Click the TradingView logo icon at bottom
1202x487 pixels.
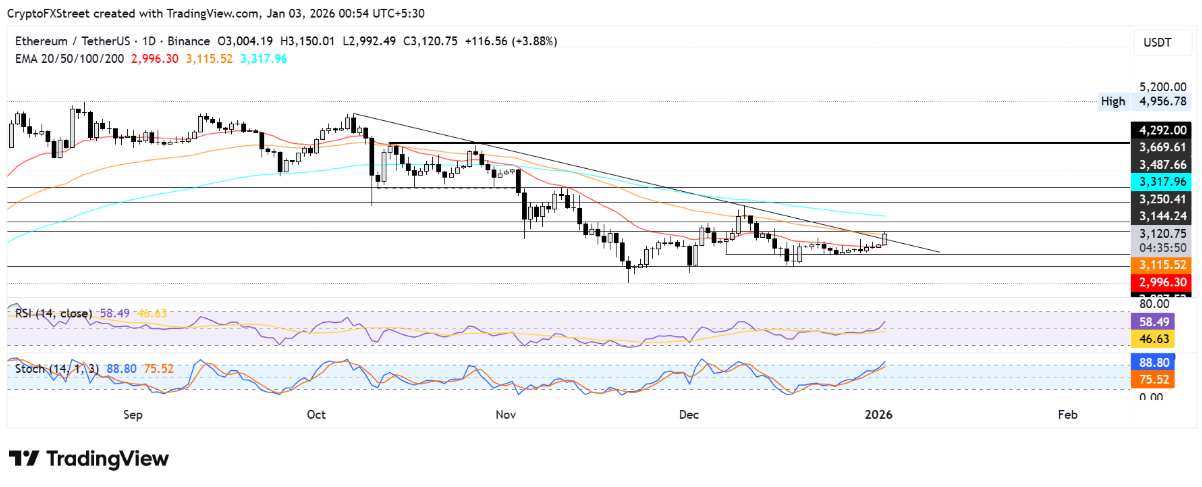click(24, 458)
